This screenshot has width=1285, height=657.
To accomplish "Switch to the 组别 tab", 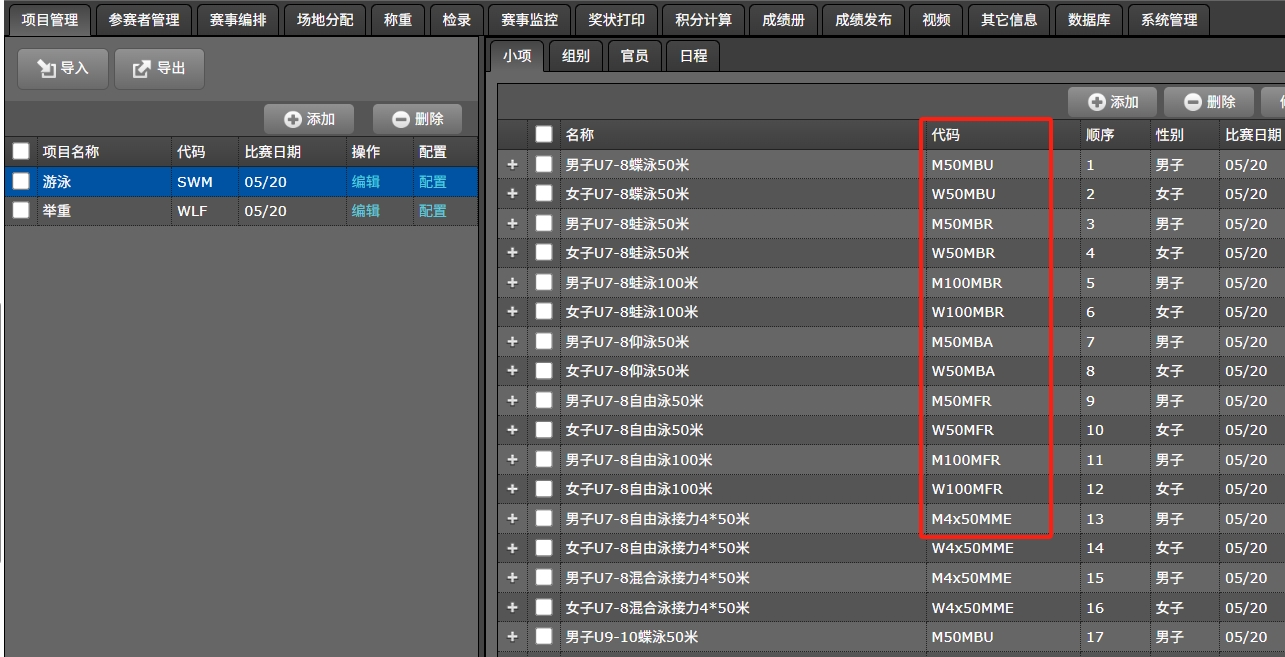I will pyautogui.click(x=575, y=56).
